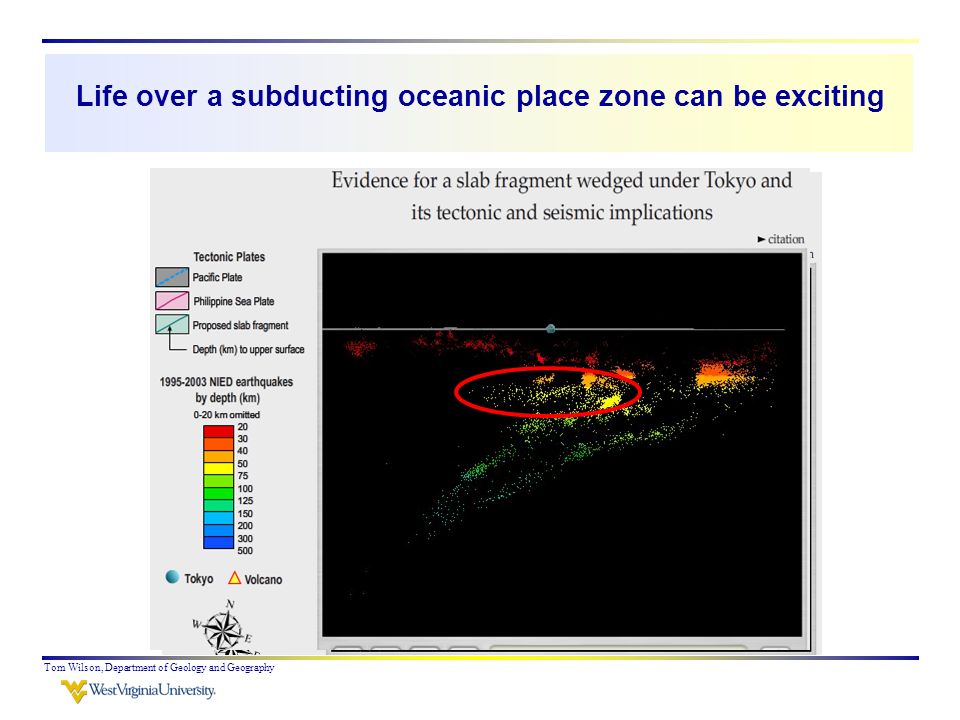Click the 'Philippine Sea Plate' label
The image size is (960, 720).
click(x=234, y=301)
